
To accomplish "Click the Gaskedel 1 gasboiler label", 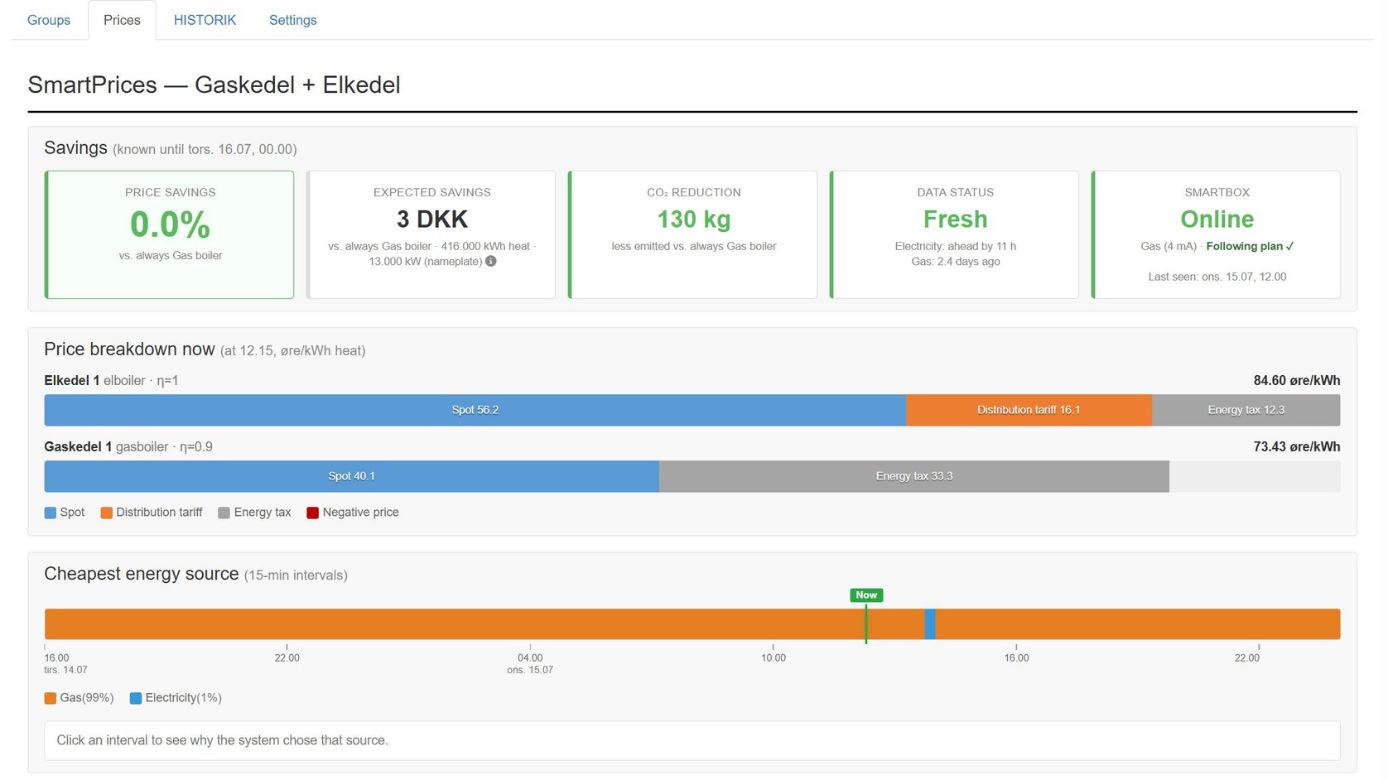I will pyautogui.click(x=128, y=447).
